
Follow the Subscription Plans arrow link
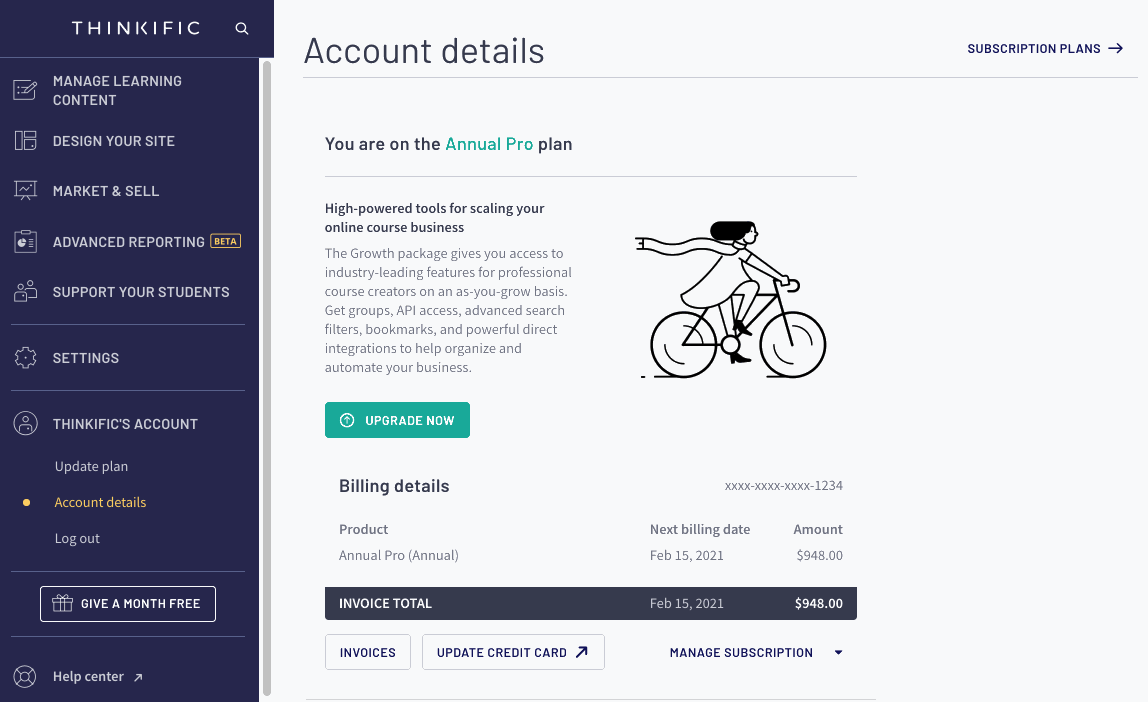click(1045, 48)
